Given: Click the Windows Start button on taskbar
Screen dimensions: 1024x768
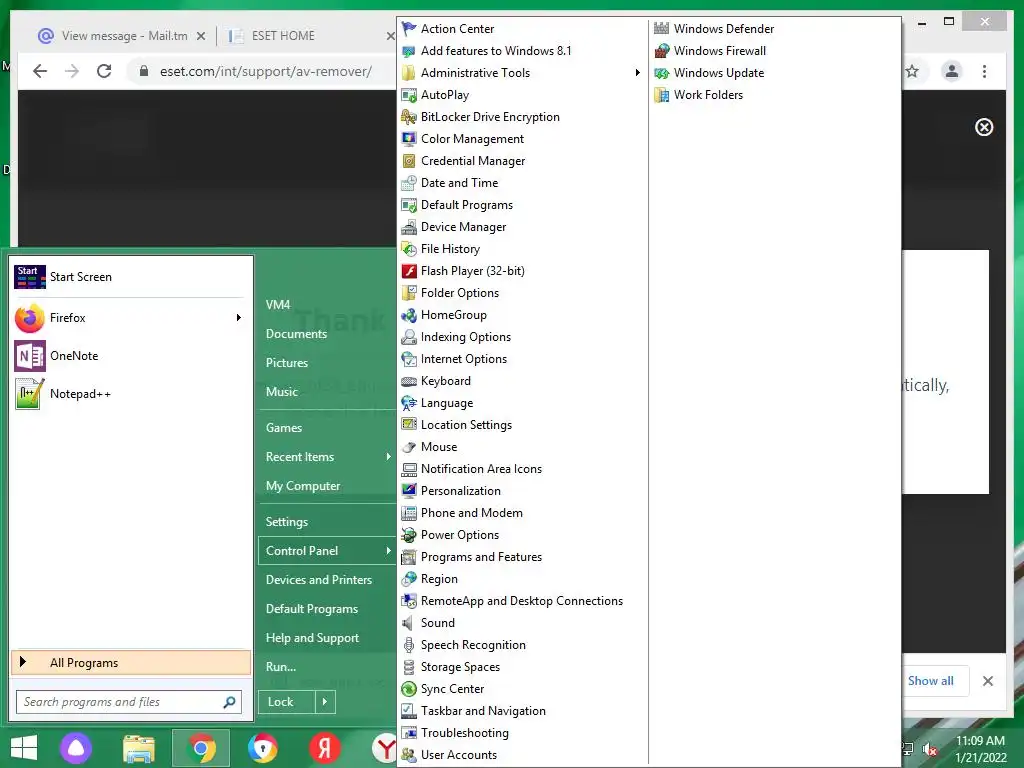Looking at the screenshot, I should pyautogui.click(x=24, y=748).
